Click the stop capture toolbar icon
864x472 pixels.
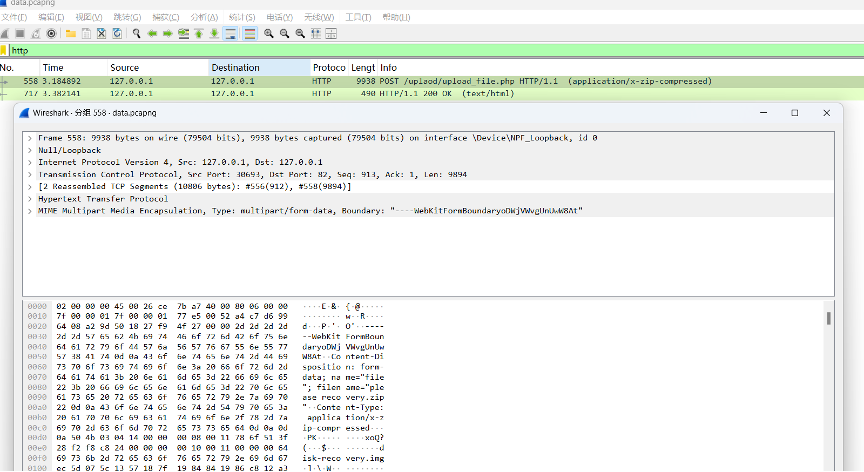tap(20, 34)
